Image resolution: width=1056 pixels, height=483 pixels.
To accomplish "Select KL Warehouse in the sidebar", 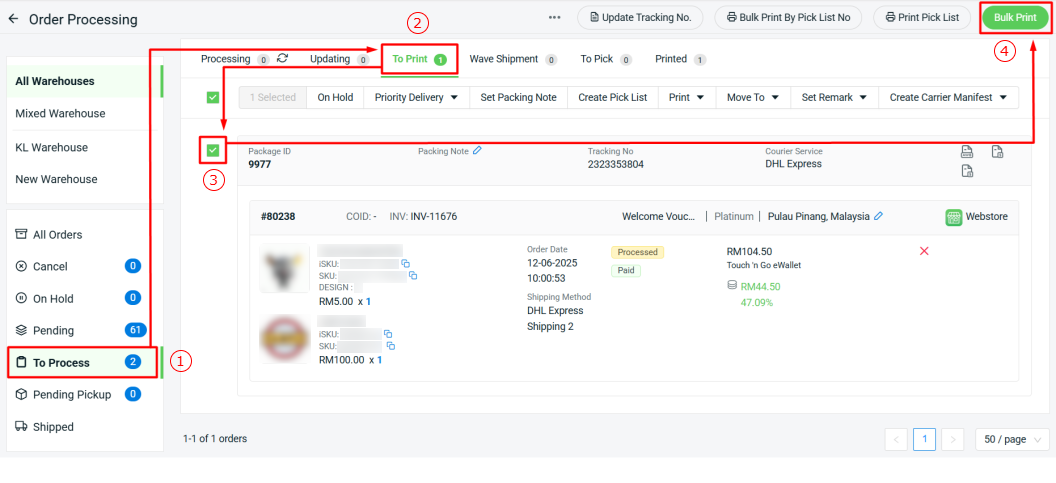I will (84, 147).
